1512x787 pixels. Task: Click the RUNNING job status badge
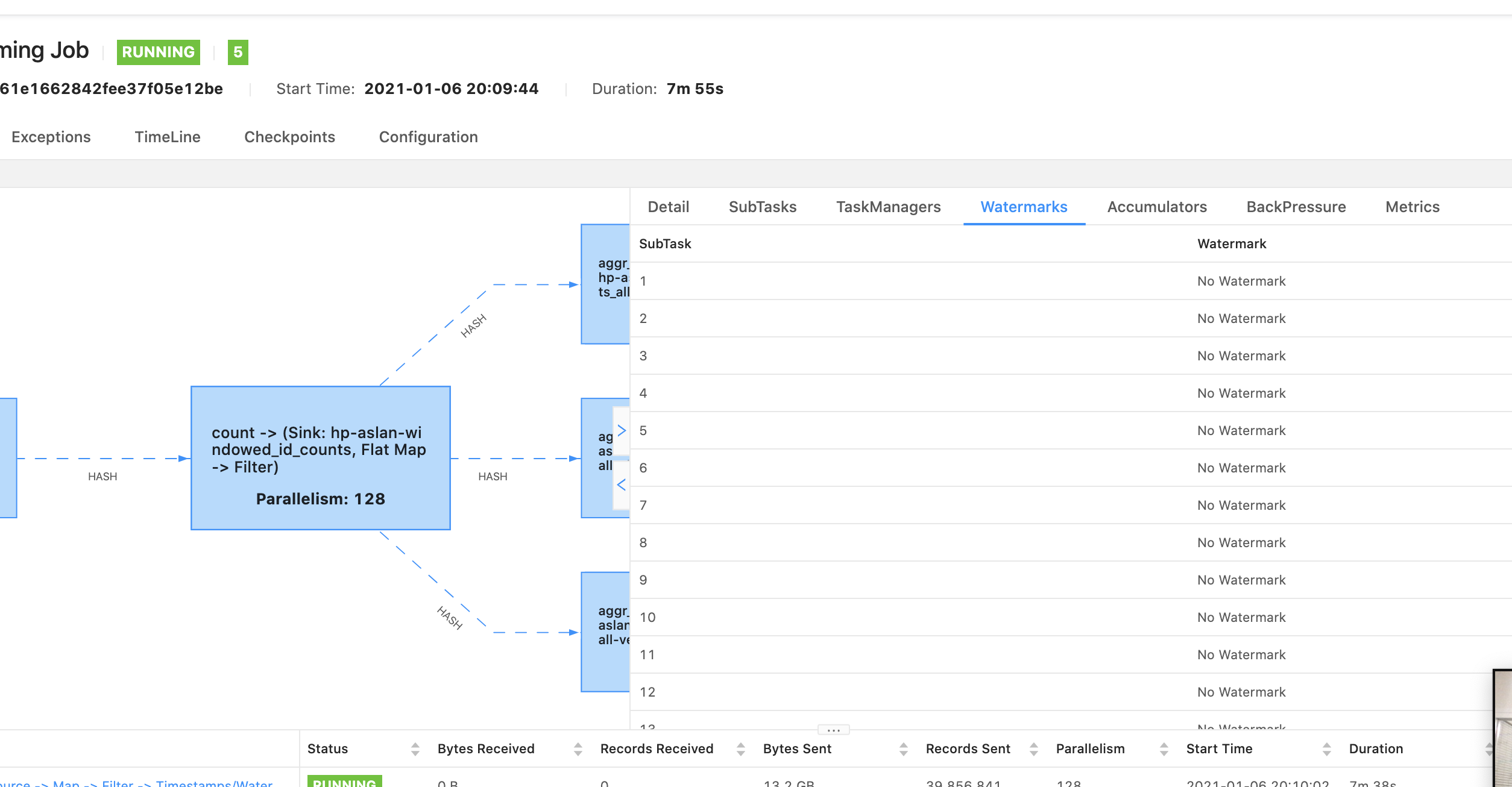pyautogui.click(x=158, y=52)
